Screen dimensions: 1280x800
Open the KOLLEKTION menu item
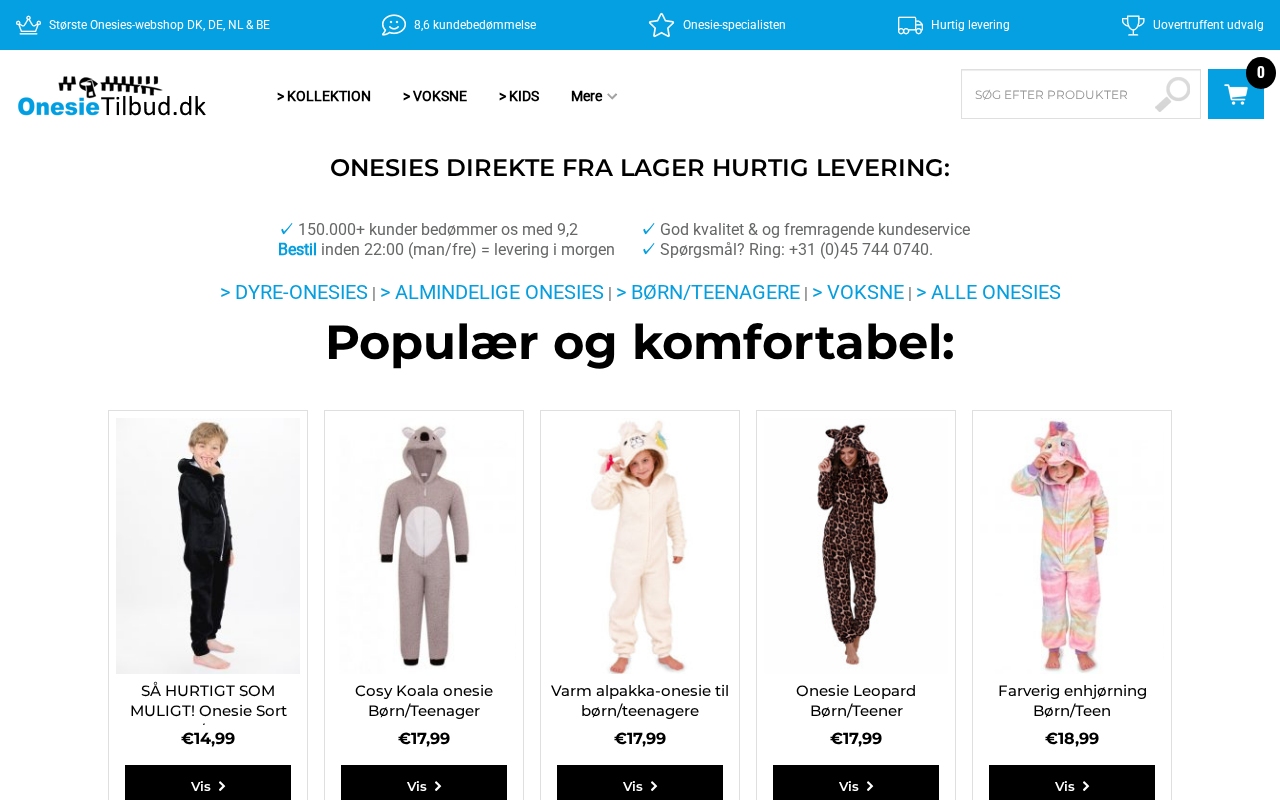324,96
